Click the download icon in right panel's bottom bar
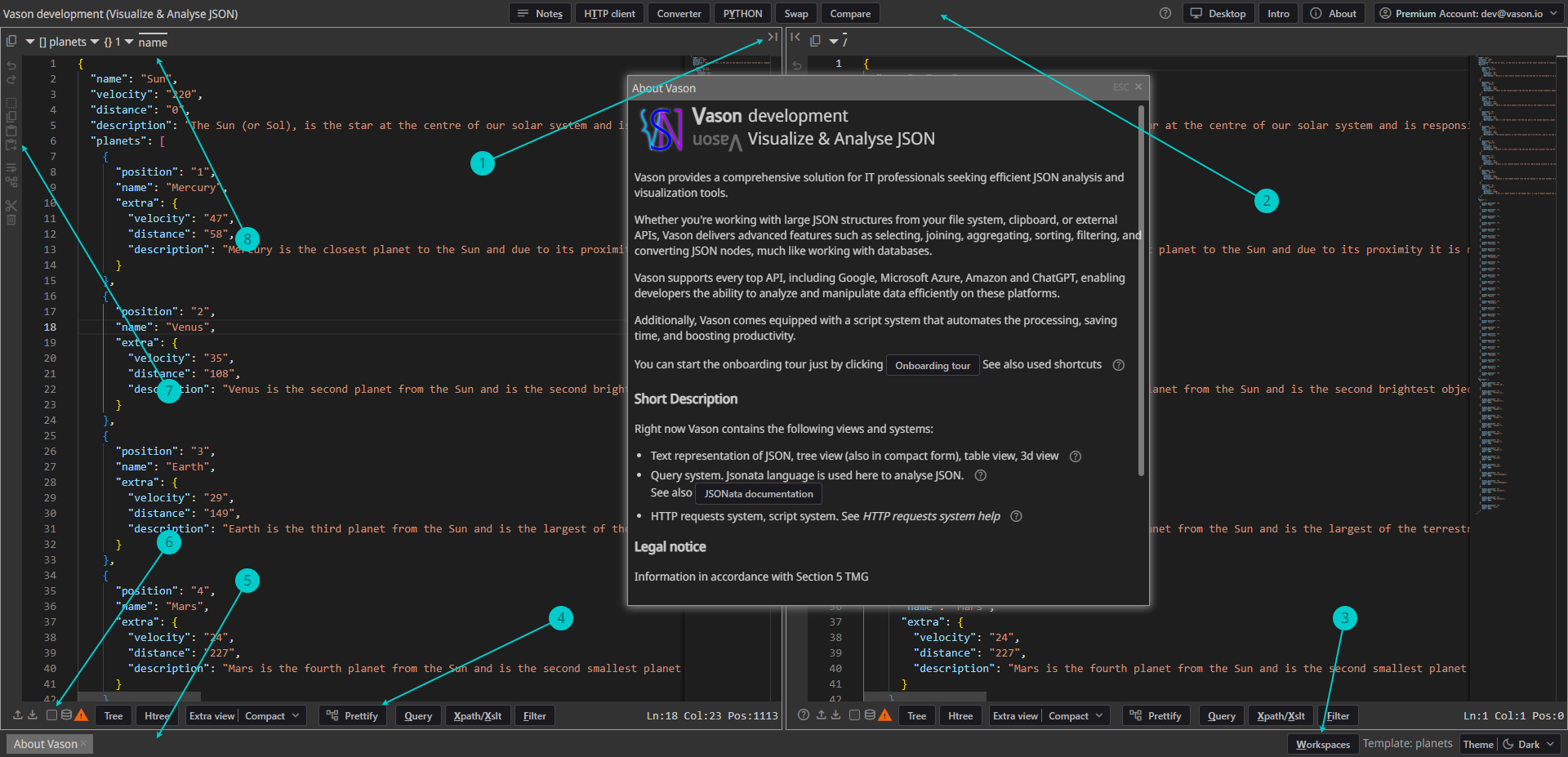This screenshot has width=1568, height=757. [836, 715]
